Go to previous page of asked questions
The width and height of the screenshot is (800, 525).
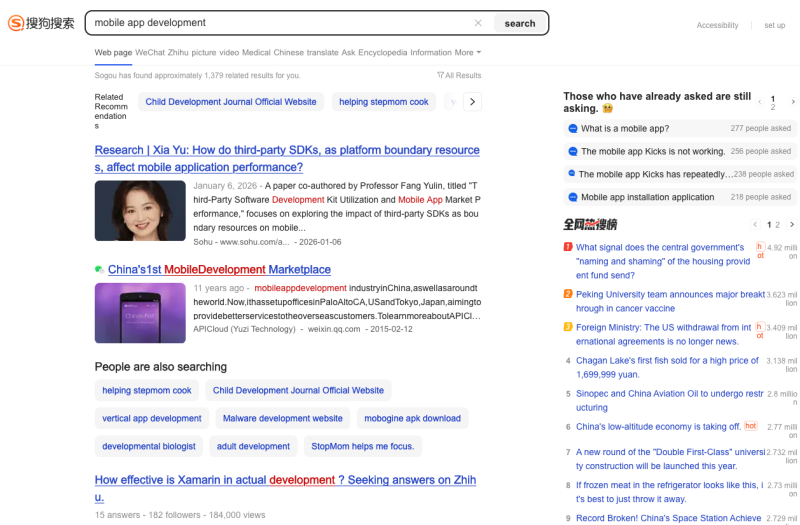click(760, 102)
